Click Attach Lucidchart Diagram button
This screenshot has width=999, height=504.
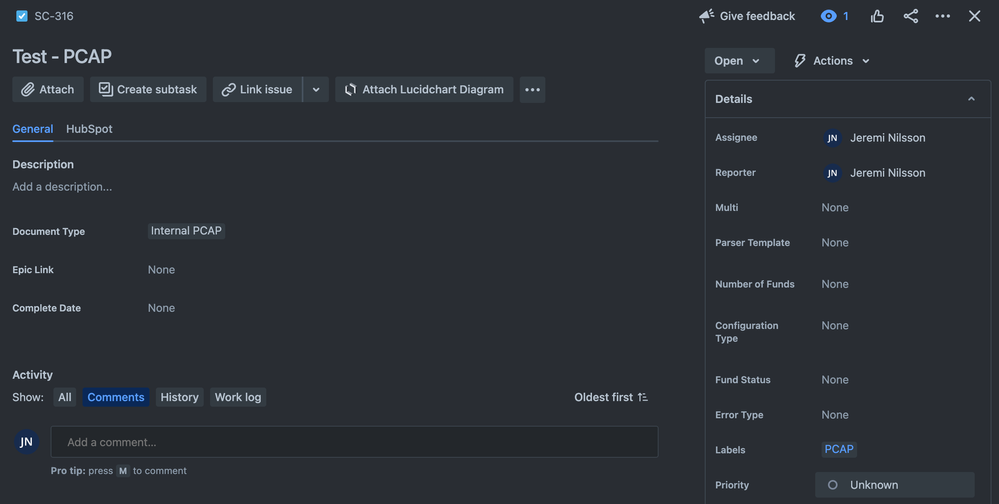[x=424, y=90]
